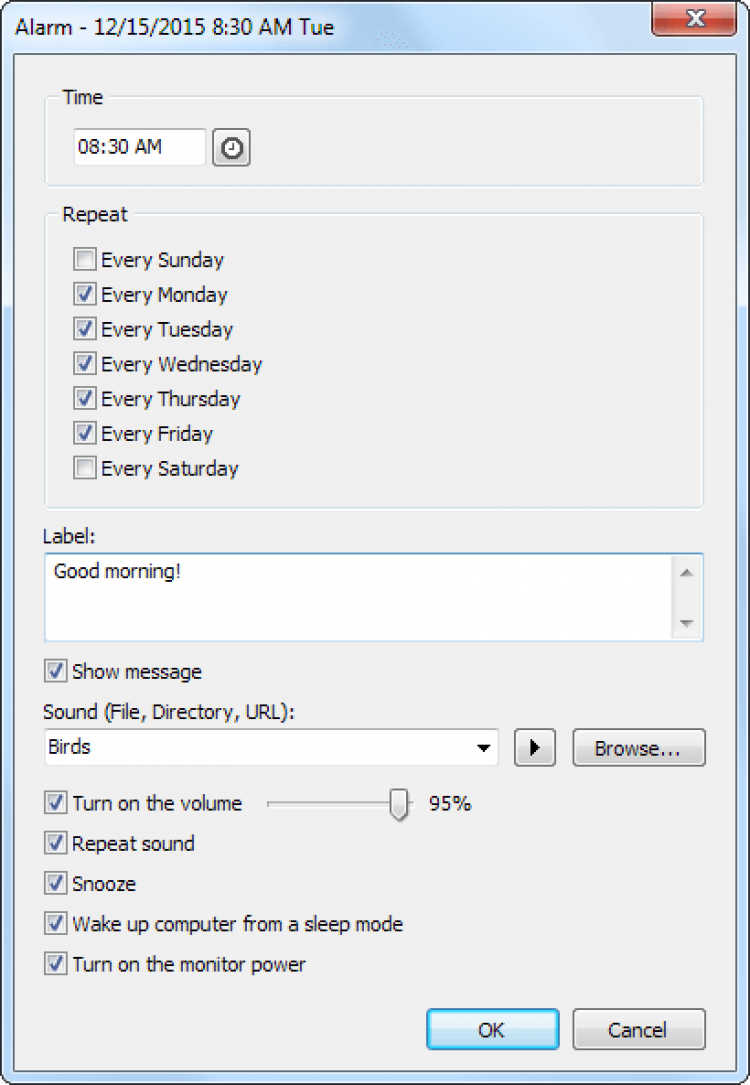The width and height of the screenshot is (750, 1085).
Task: Disable the Repeat sound option
Action: click(56, 844)
